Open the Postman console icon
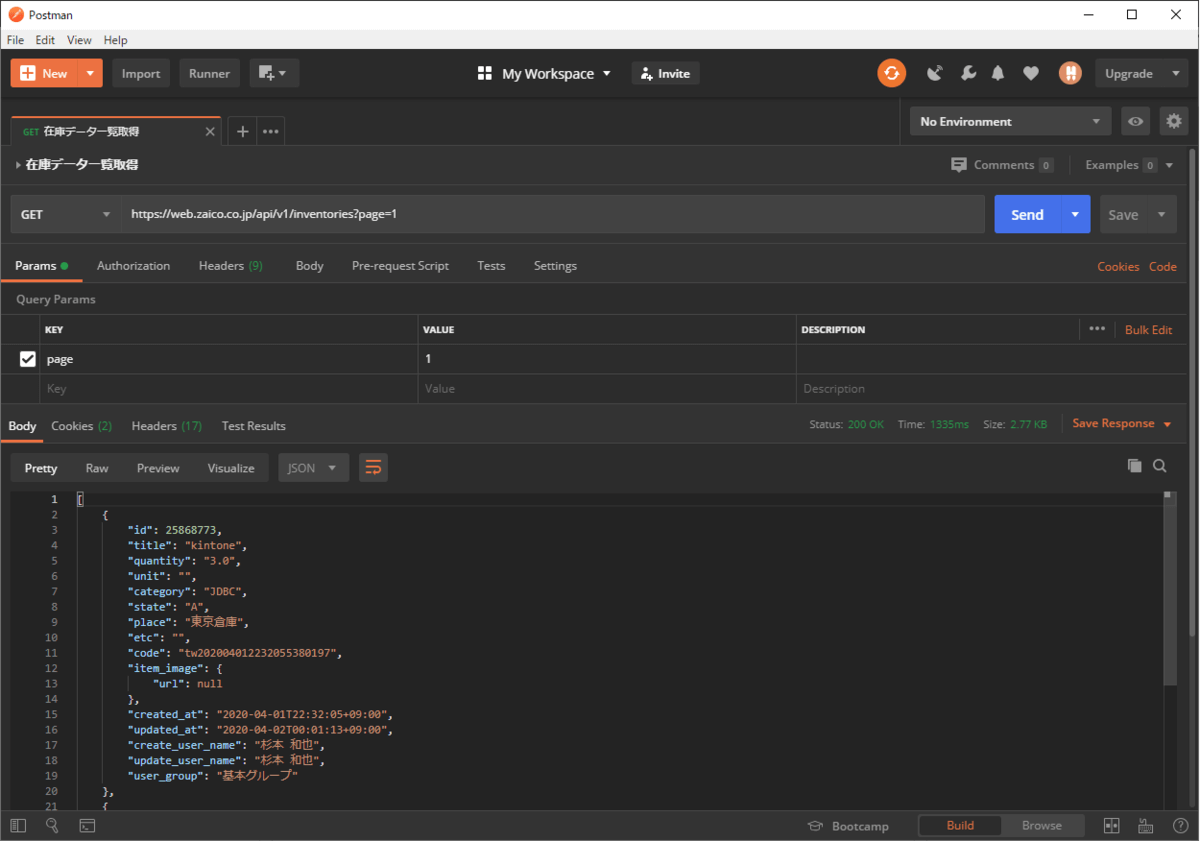 coord(87,826)
